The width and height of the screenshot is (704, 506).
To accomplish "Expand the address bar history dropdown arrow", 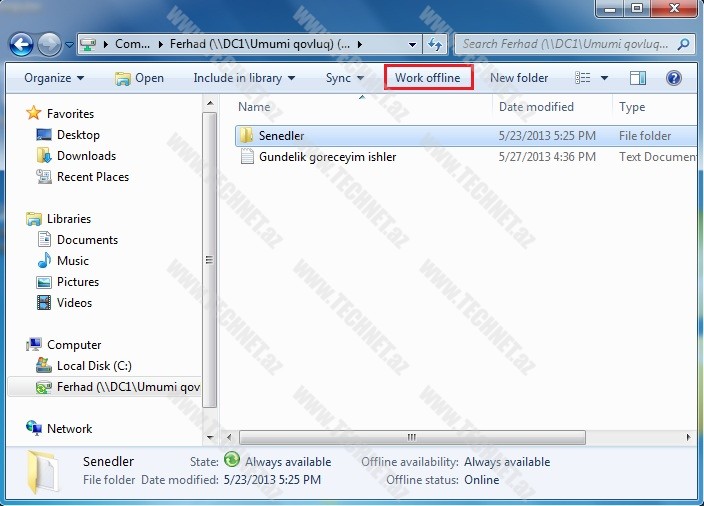I will tap(413, 44).
